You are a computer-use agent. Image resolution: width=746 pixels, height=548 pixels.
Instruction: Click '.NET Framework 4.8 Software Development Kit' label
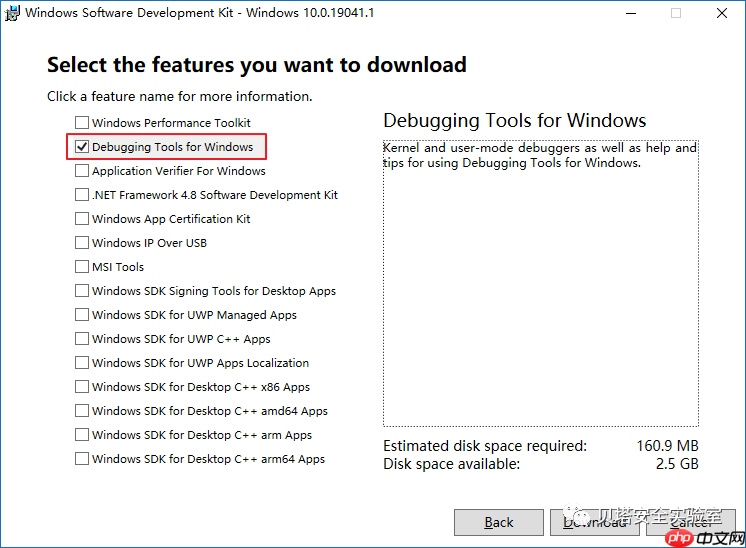tap(215, 195)
